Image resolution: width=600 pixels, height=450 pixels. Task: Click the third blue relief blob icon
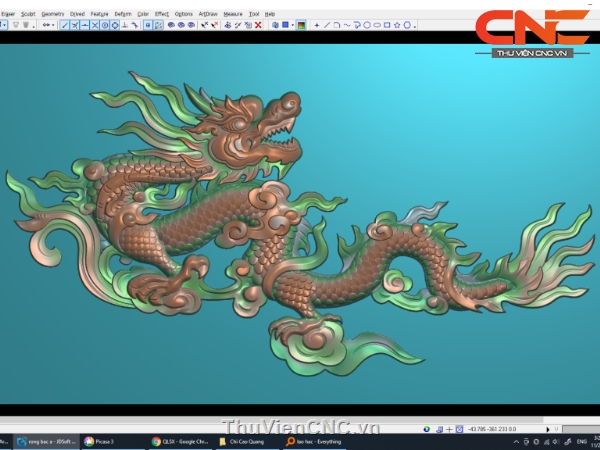[191, 25]
